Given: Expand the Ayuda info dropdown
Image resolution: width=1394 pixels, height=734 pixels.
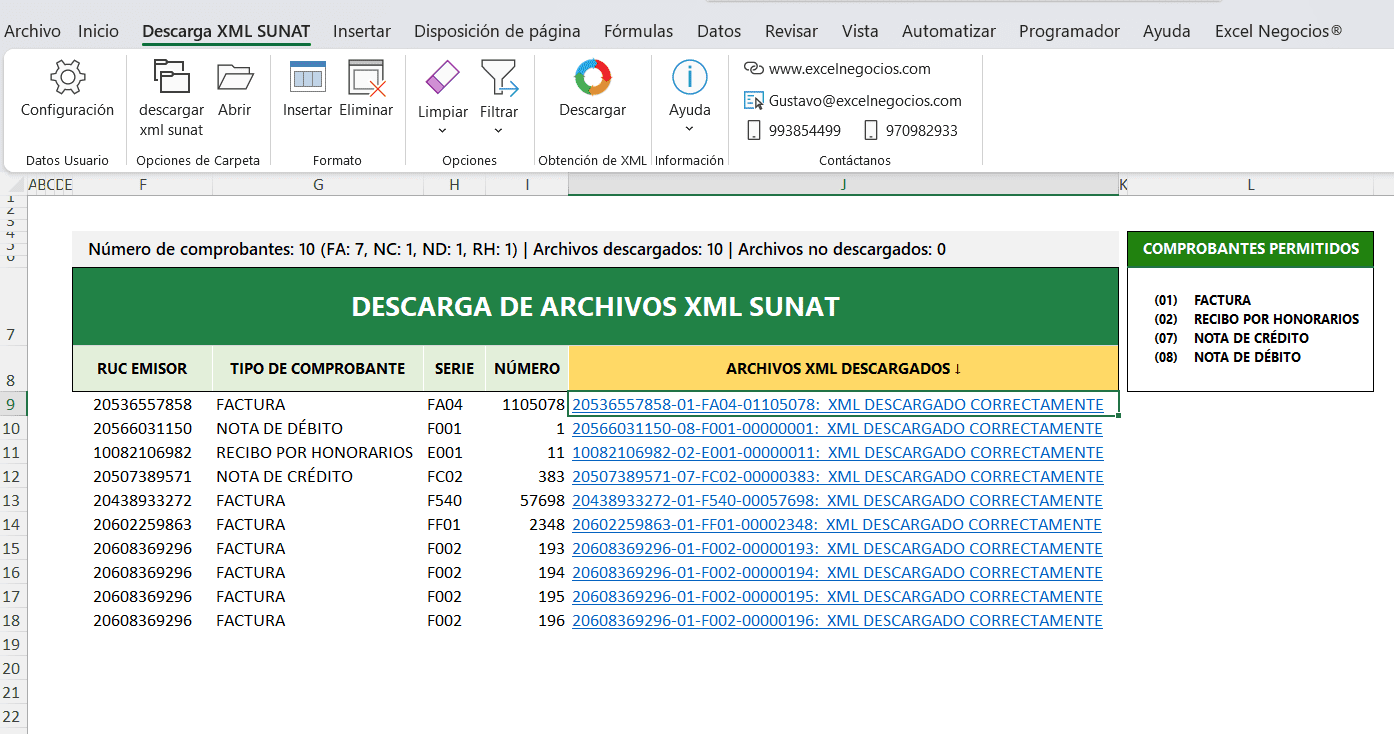Looking at the screenshot, I should click(x=689, y=128).
